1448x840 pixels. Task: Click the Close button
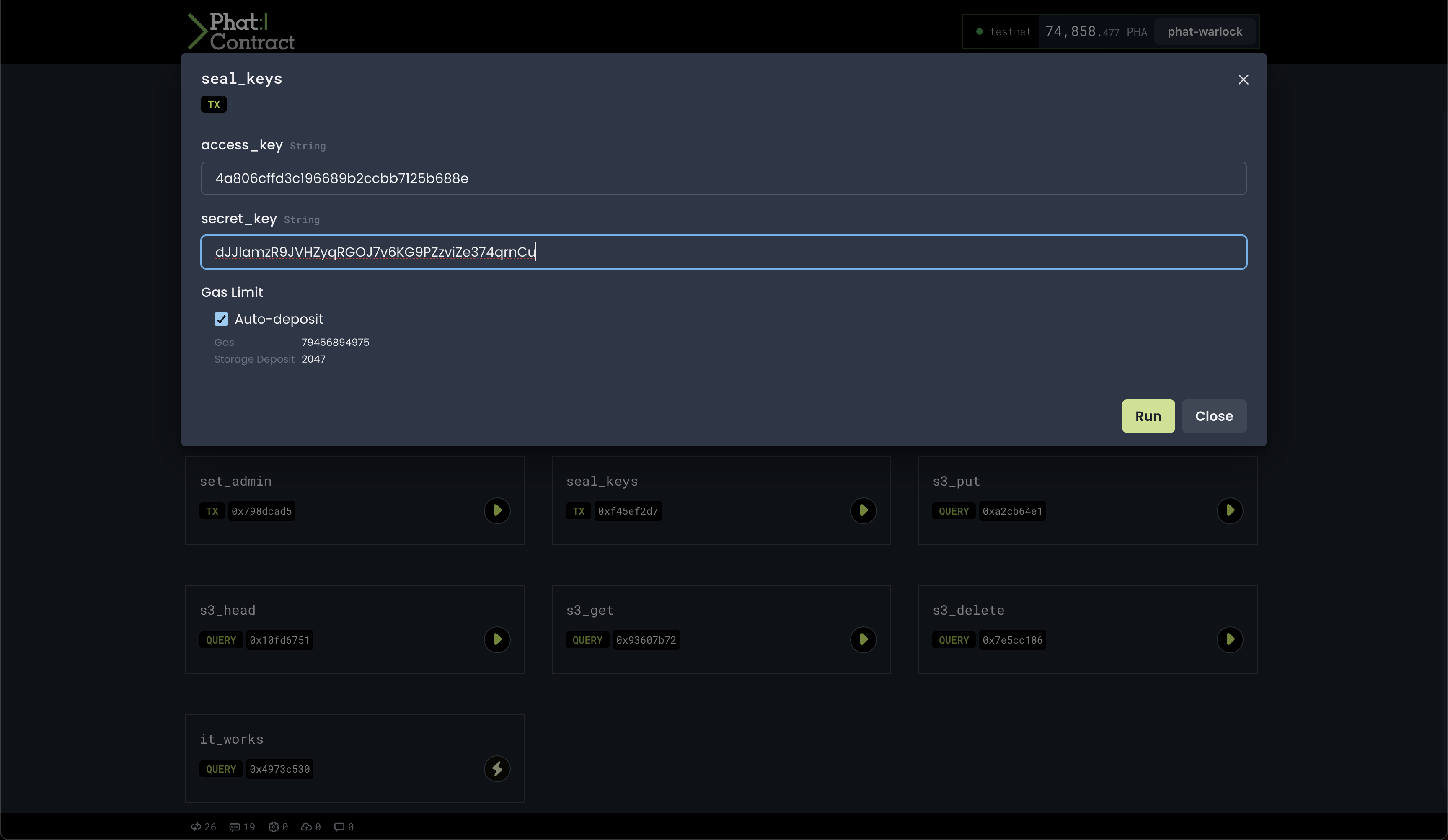[1213, 416]
